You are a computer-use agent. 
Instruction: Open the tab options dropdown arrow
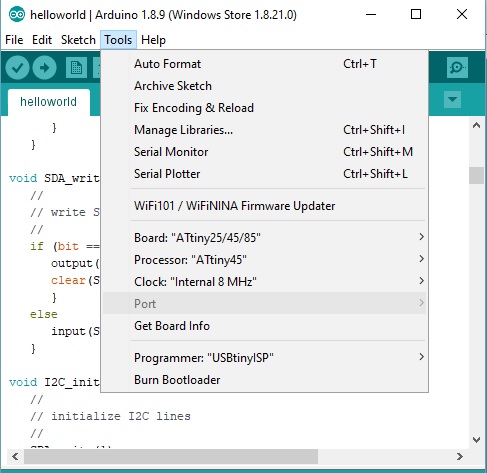[452, 99]
